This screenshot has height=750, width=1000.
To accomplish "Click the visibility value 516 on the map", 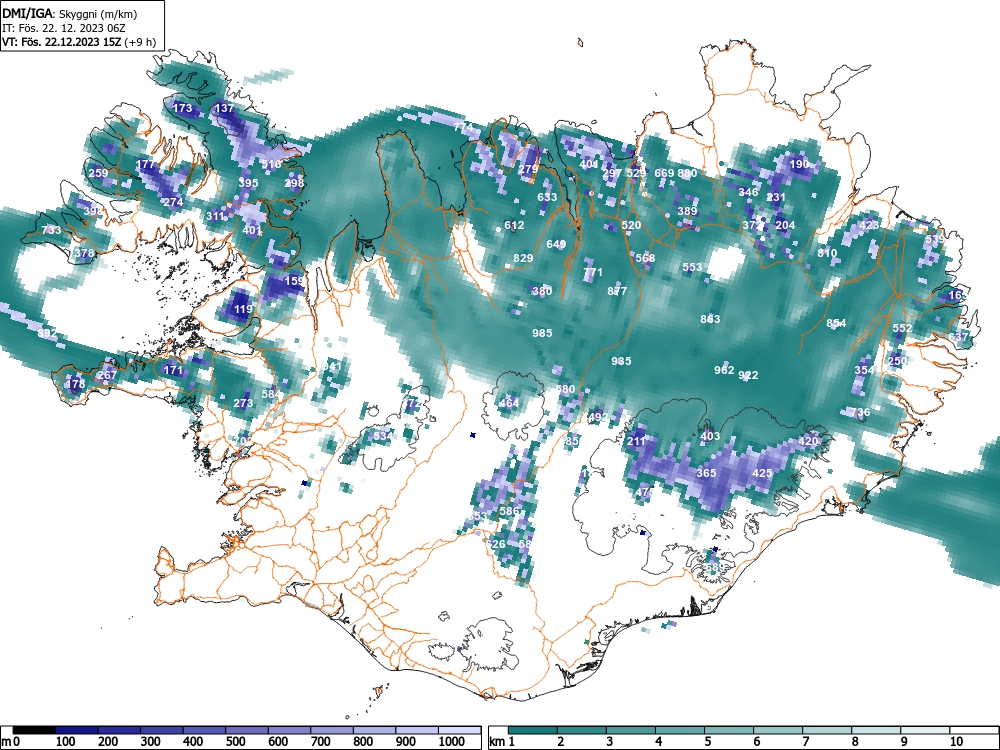I will [271, 164].
